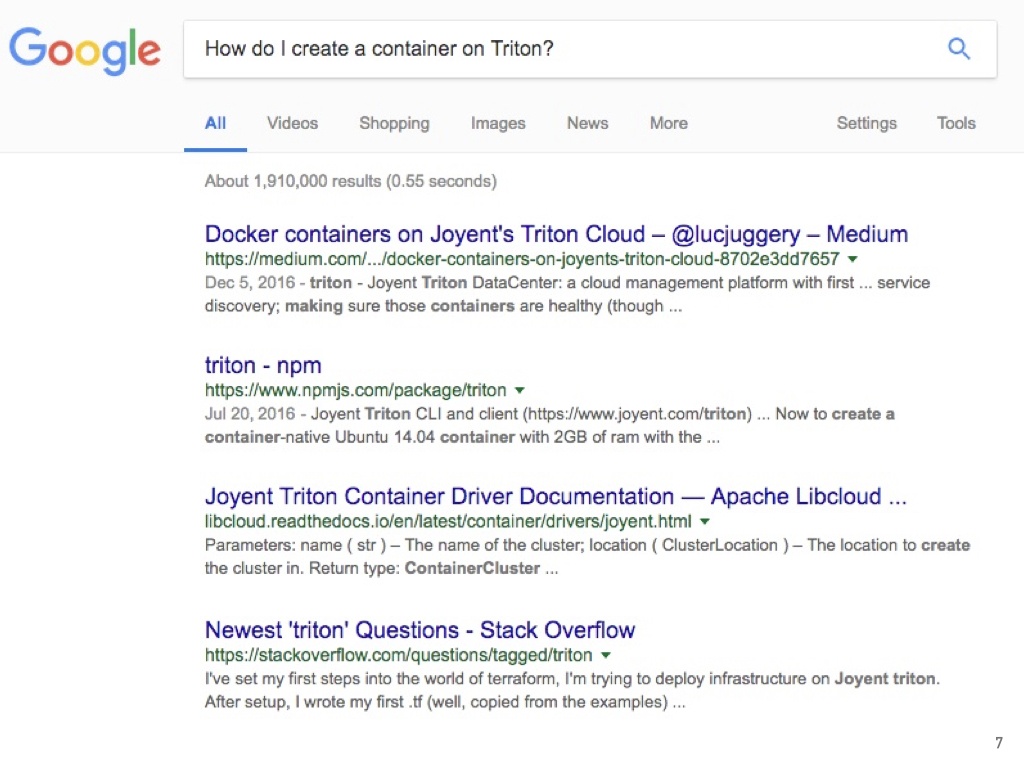Viewport: 1024px width, 768px height.
Task: Click the stackoverflow.com/questions/tagged/triton URL
Action: pos(398,655)
